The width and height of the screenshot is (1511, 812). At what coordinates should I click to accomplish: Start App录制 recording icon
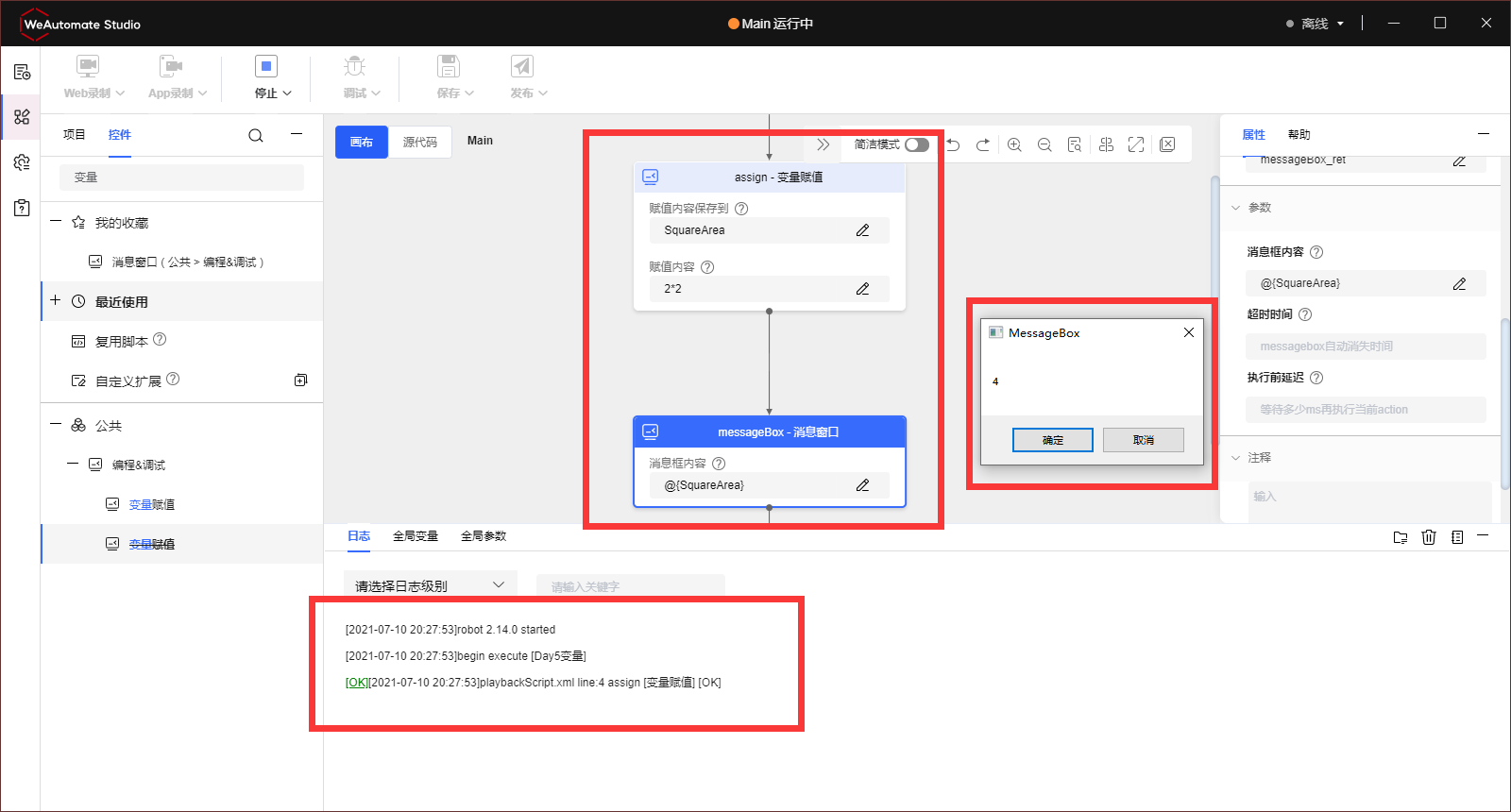click(171, 66)
